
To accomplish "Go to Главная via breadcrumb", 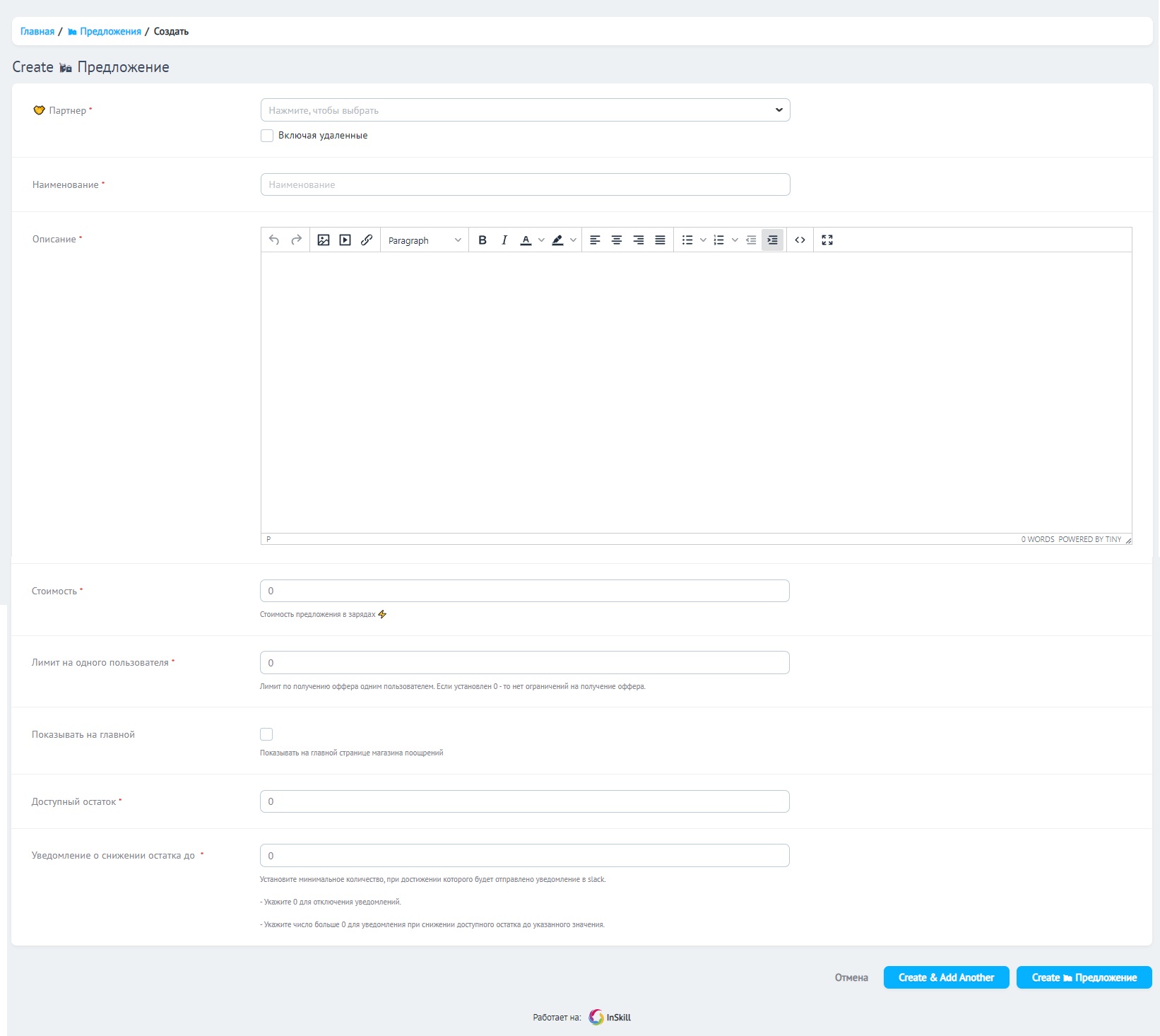I will 37,32.
